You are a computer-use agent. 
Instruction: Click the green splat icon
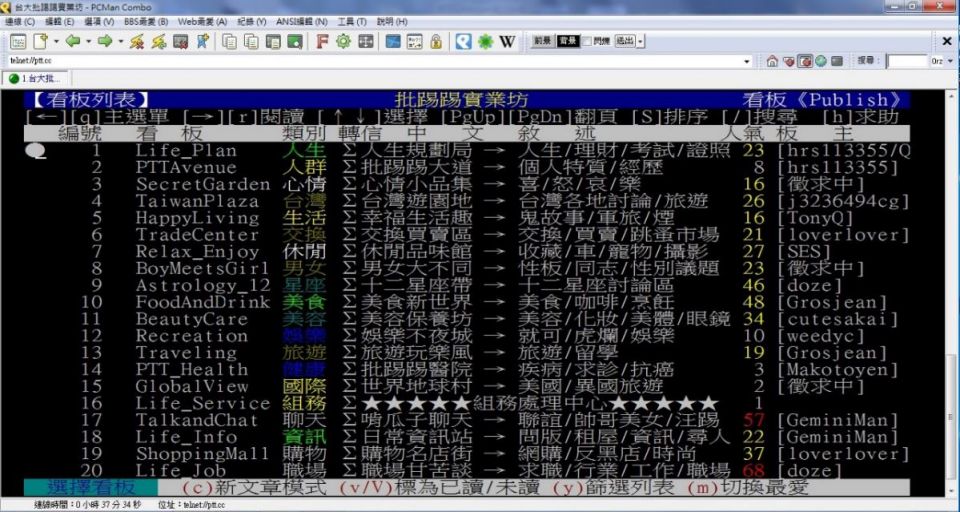(x=486, y=42)
